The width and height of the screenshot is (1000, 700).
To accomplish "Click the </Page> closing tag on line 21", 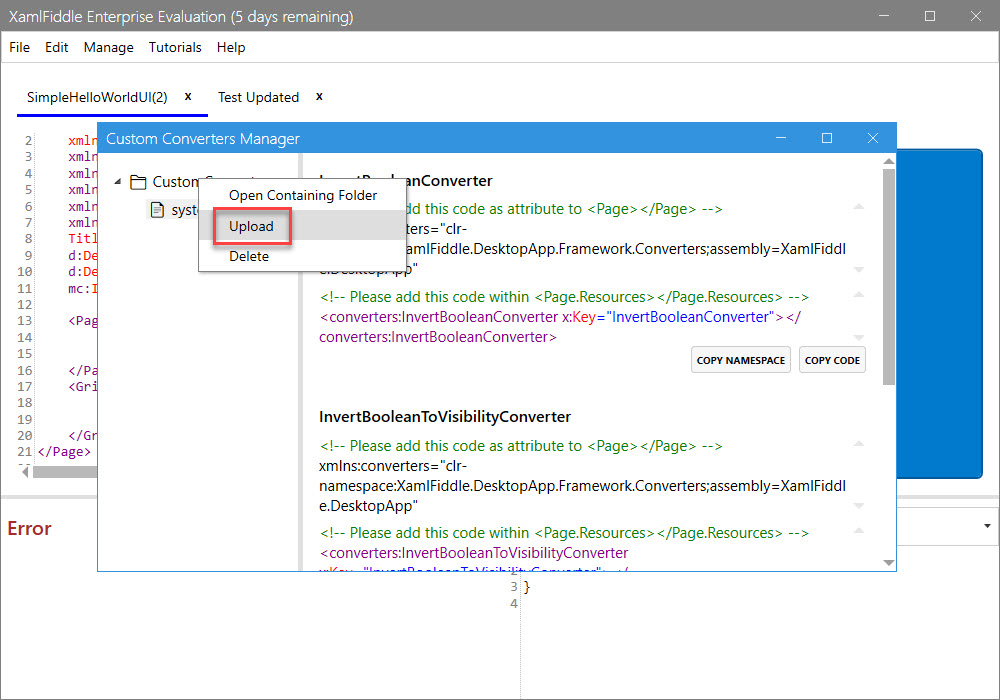I will pyautogui.click(x=64, y=452).
